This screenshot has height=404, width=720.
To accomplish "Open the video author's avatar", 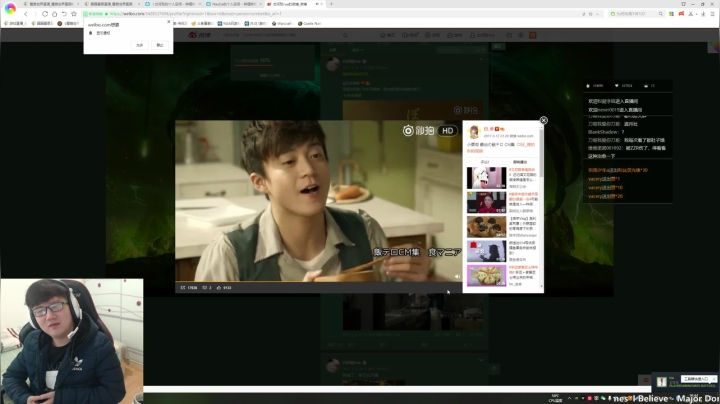I will (x=474, y=132).
